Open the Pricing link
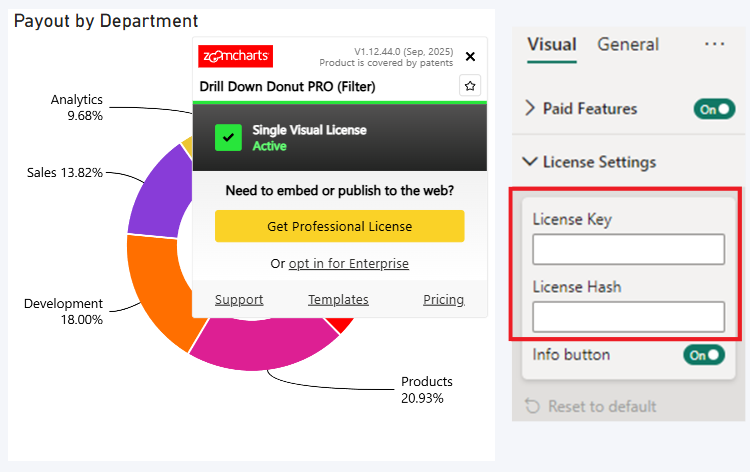 (x=444, y=299)
